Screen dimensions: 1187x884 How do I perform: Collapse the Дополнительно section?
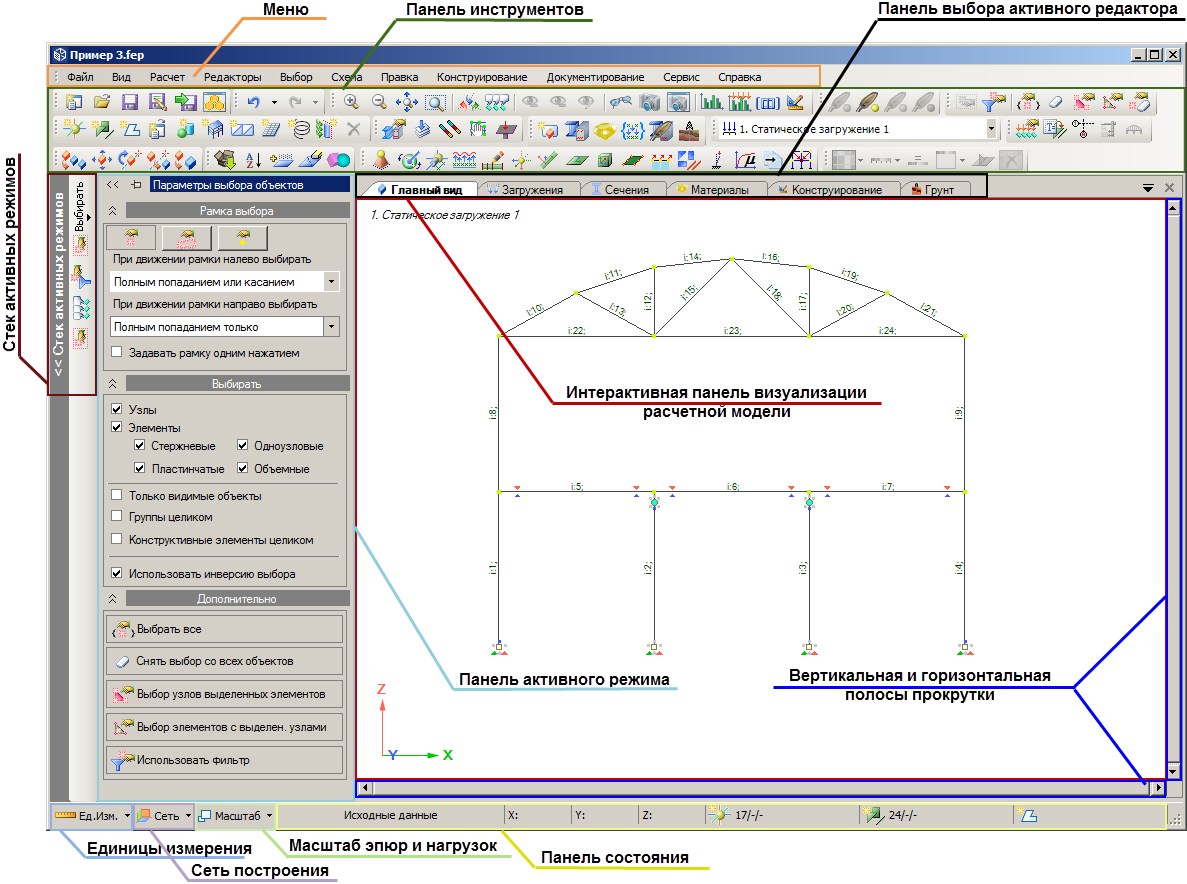pos(113,598)
